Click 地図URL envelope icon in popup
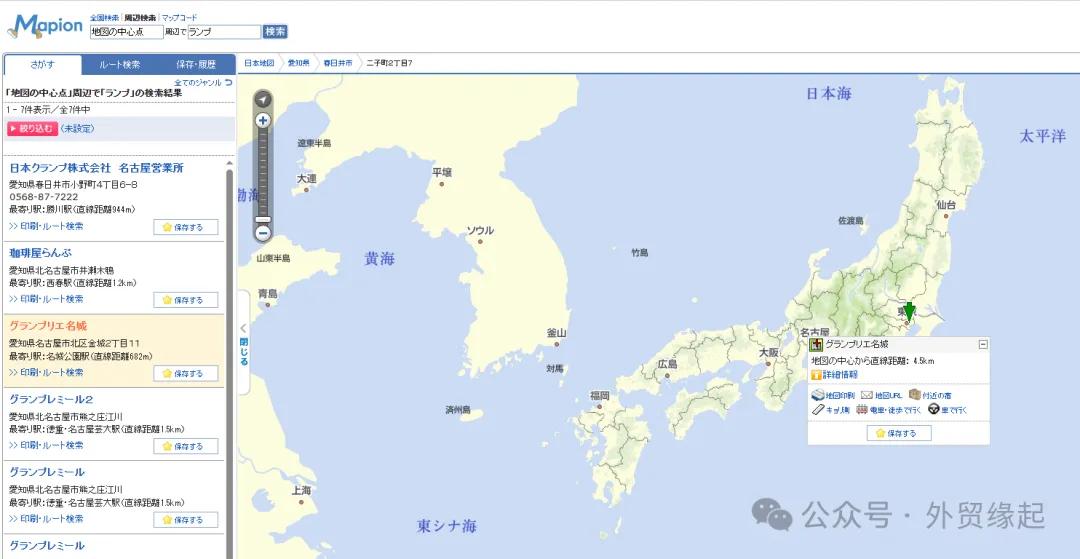The height and width of the screenshot is (559, 1080). [x=866, y=395]
